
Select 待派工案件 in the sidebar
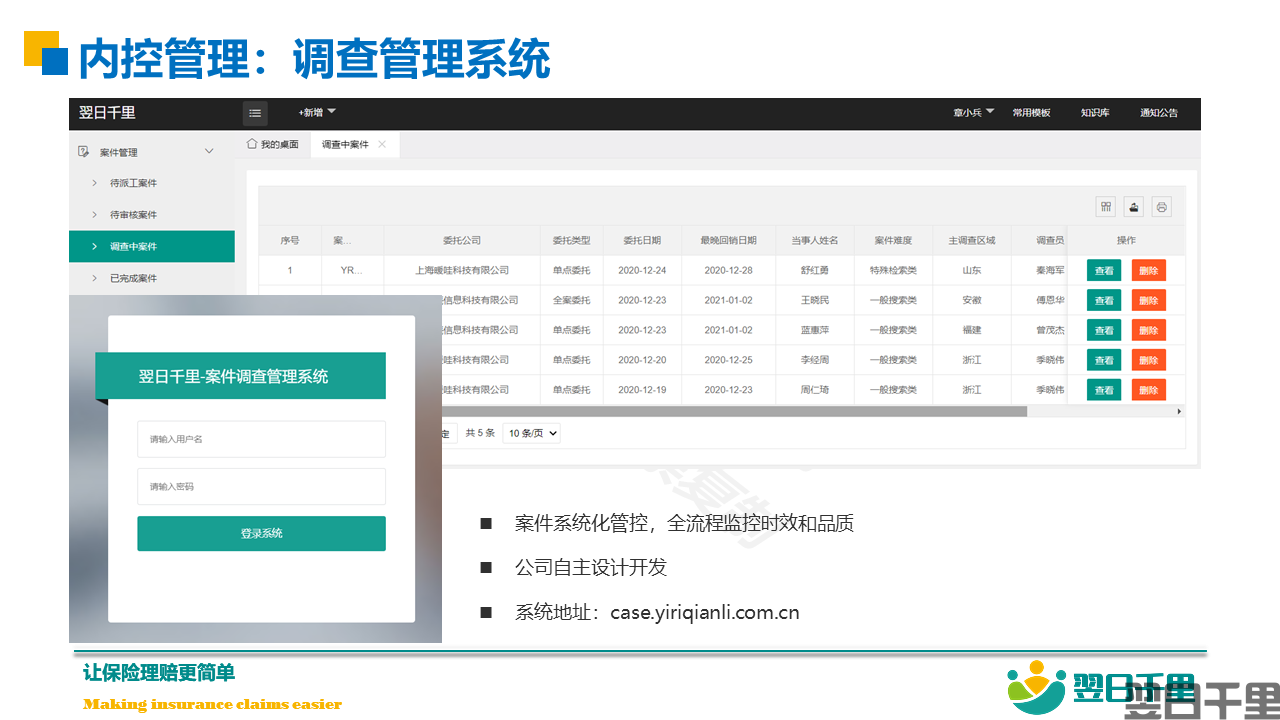[133, 183]
